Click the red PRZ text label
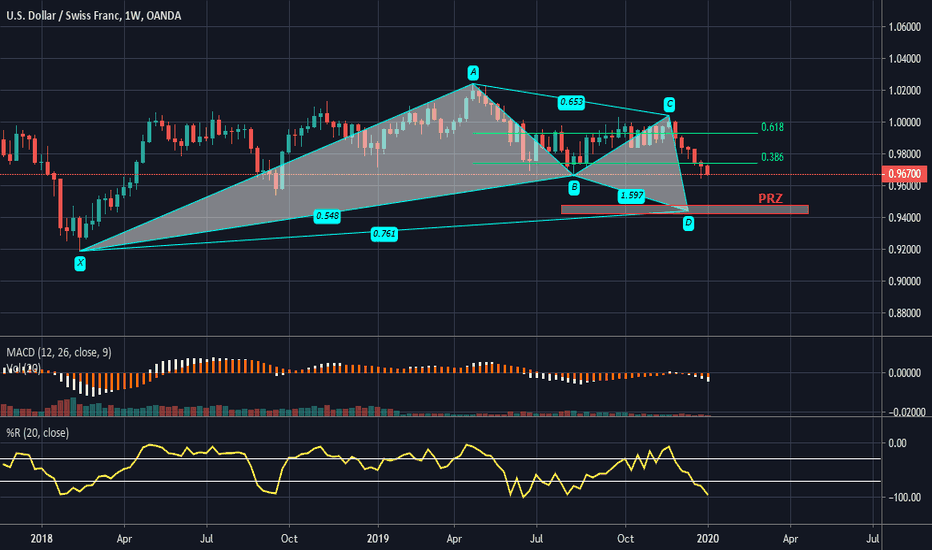The image size is (932, 550). point(769,199)
